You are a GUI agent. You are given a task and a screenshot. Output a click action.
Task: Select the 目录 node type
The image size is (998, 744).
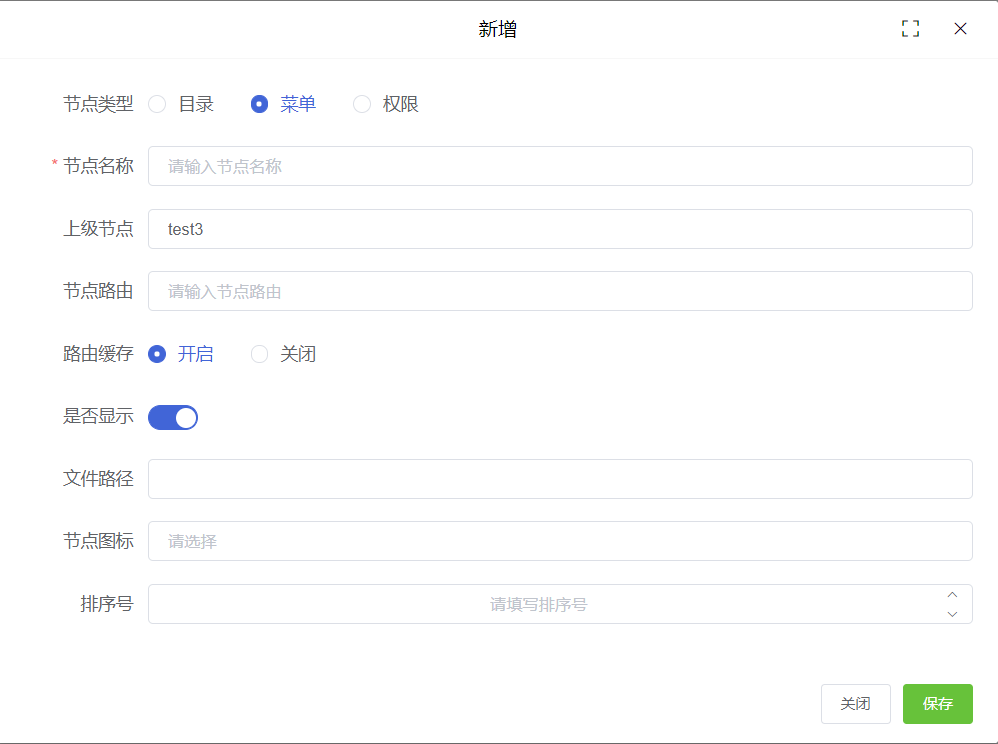click(157, 103)
